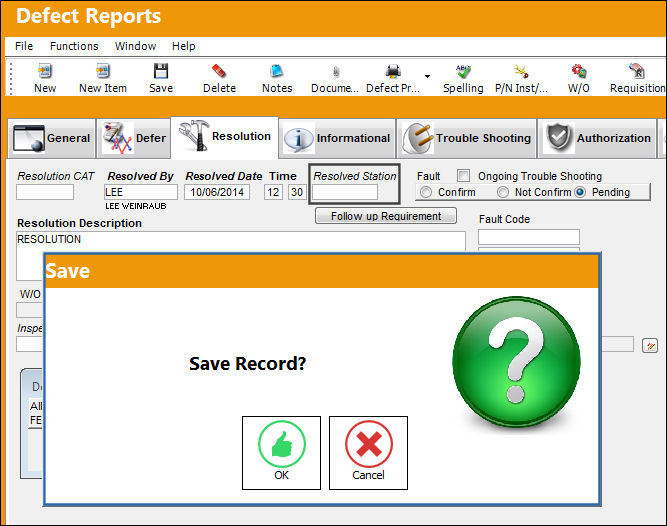This screenshot has width=667, height=526.
Task: Click the Resolved Date field
Action: click(x=217, y=192)
